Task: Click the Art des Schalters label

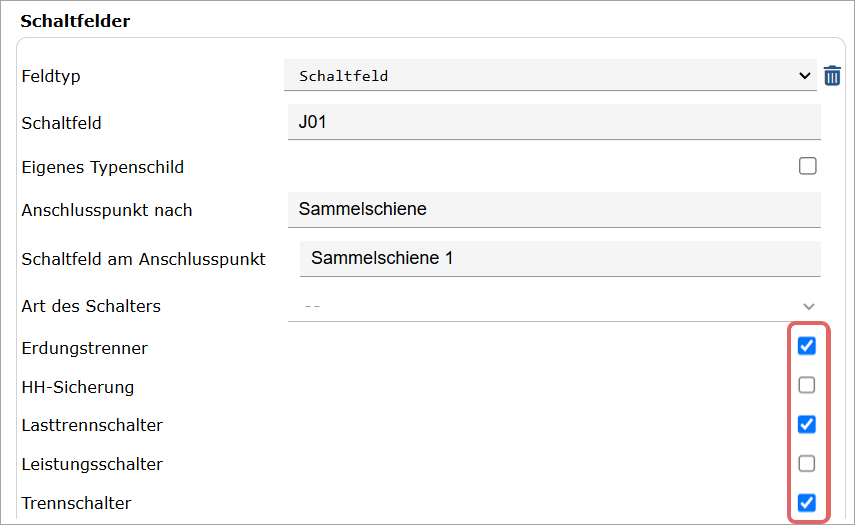Action: [x=91, y=306]
